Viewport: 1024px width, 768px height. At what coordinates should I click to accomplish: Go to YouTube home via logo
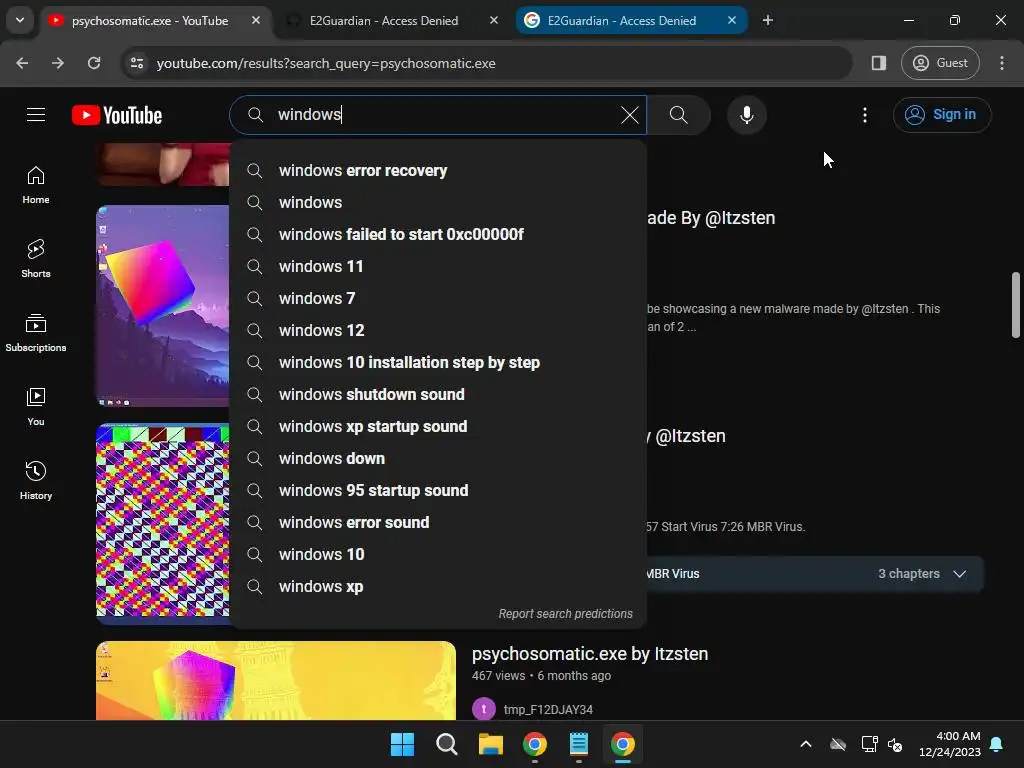click(x=117, y=115)
